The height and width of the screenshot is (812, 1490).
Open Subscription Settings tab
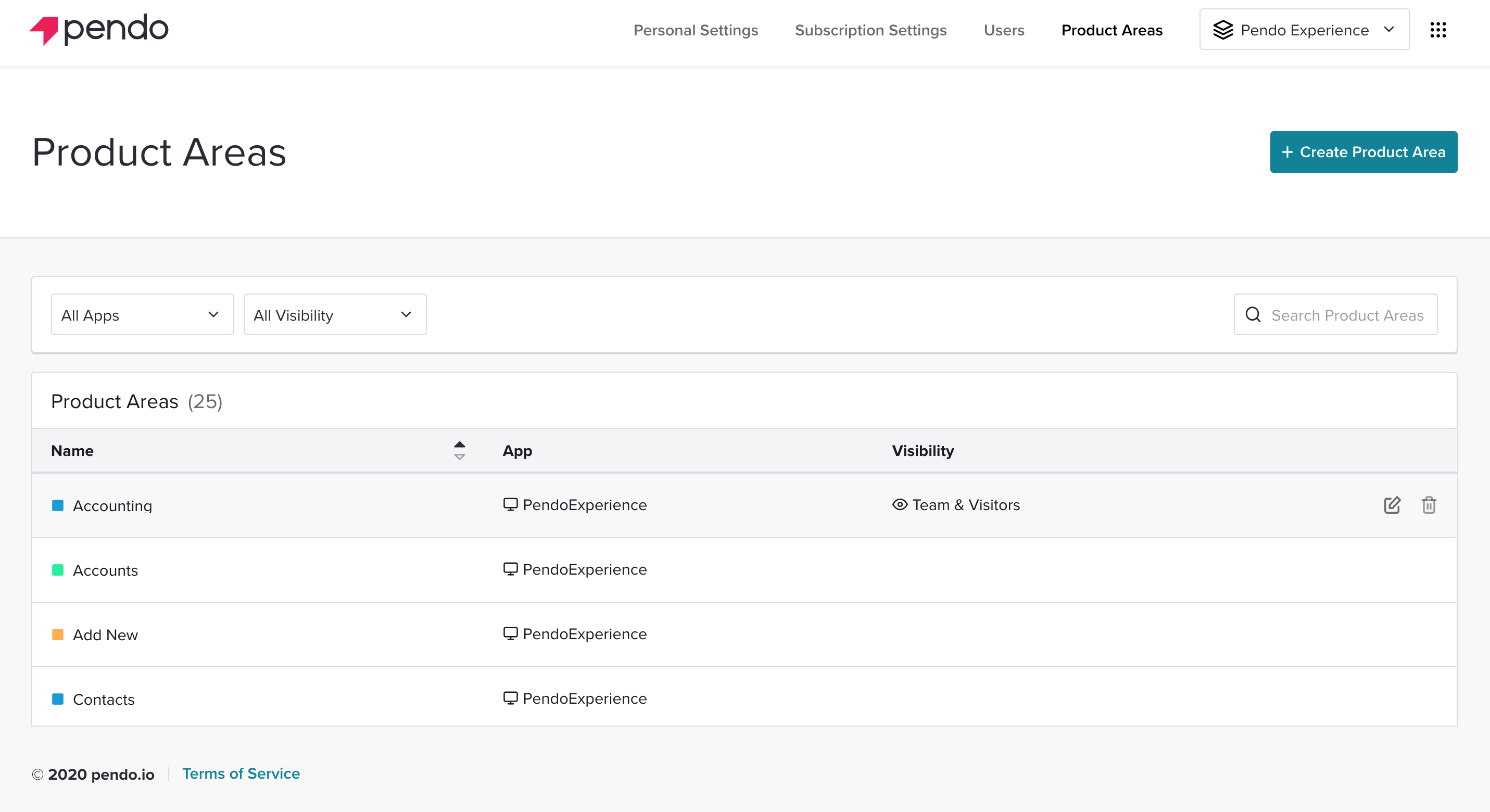870,30
